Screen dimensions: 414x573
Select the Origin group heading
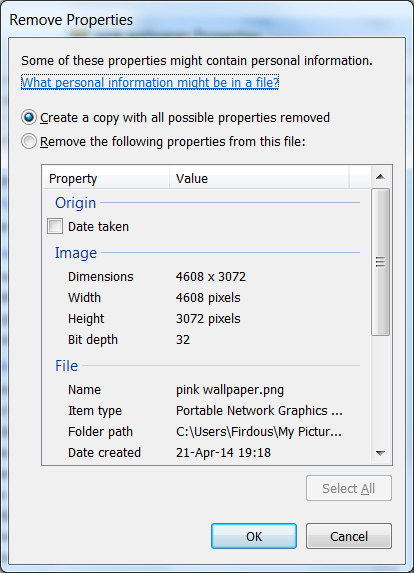(76, 203)
